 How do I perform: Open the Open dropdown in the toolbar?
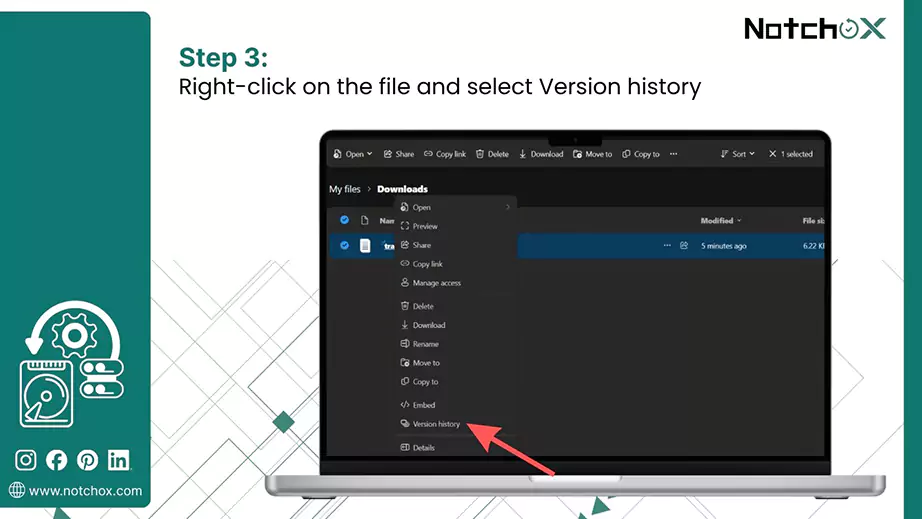pos(353,154)
